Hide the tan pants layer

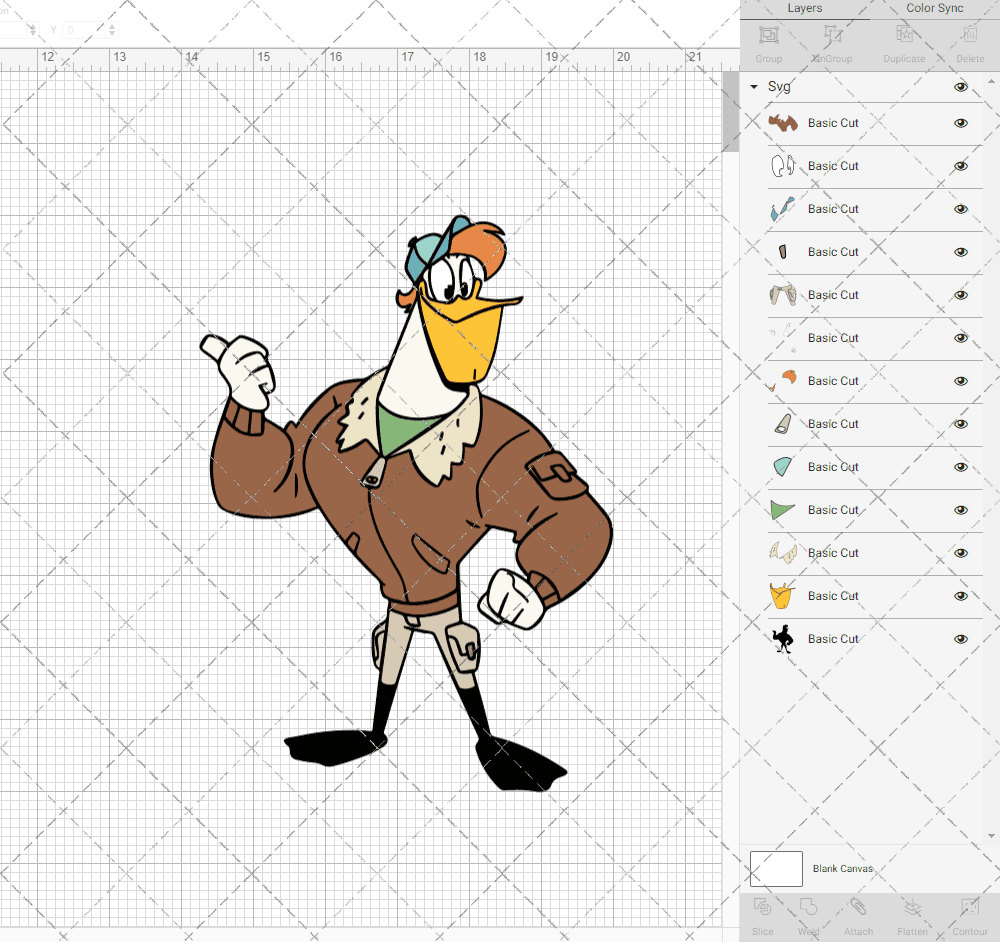[961, 295]
